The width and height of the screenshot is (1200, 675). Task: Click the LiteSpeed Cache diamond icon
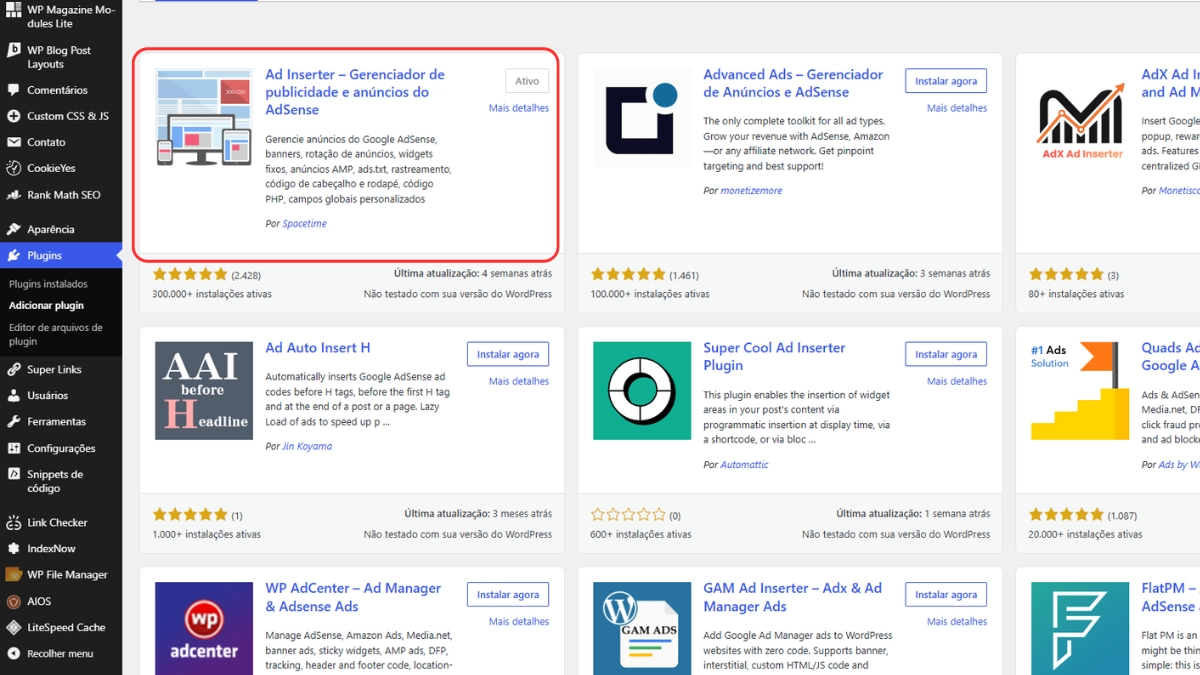[x=13, y=627]
